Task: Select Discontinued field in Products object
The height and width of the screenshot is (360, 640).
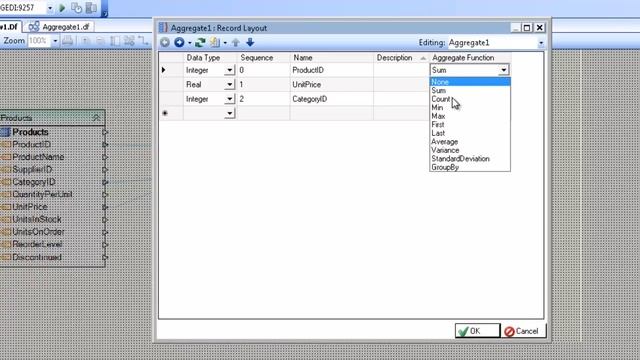Action: (37, 257)
